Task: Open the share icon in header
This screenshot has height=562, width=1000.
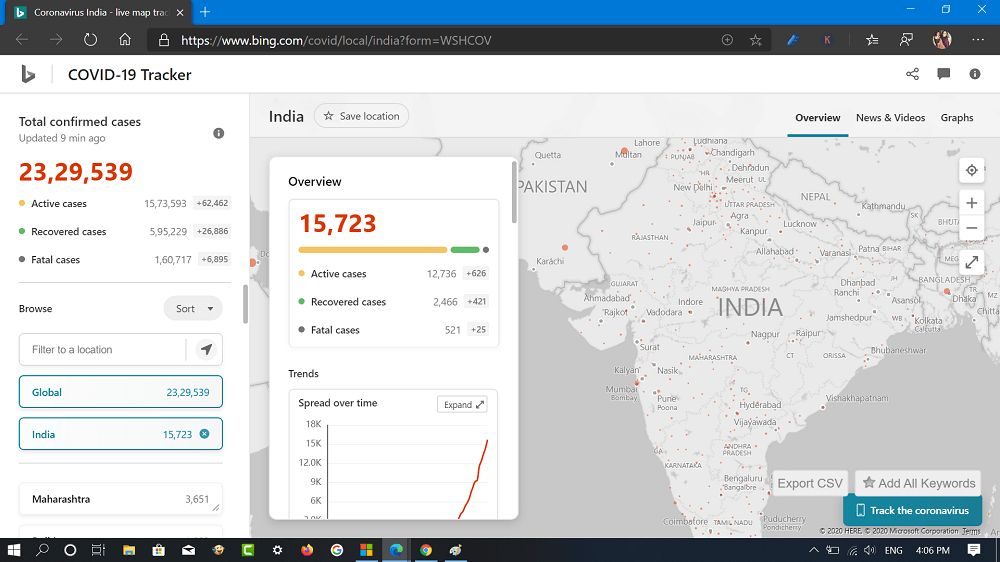Action: click(x=912, y=74)
